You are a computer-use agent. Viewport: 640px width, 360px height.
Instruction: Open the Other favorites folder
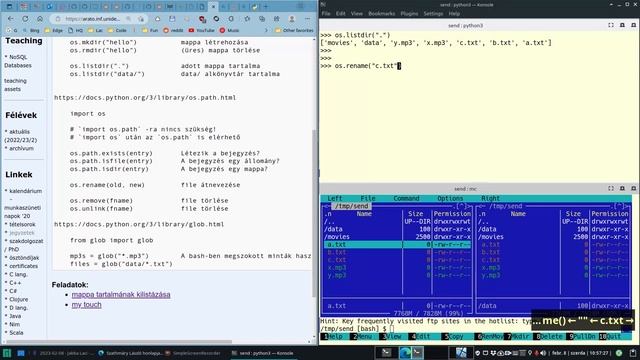click(294, 30)
